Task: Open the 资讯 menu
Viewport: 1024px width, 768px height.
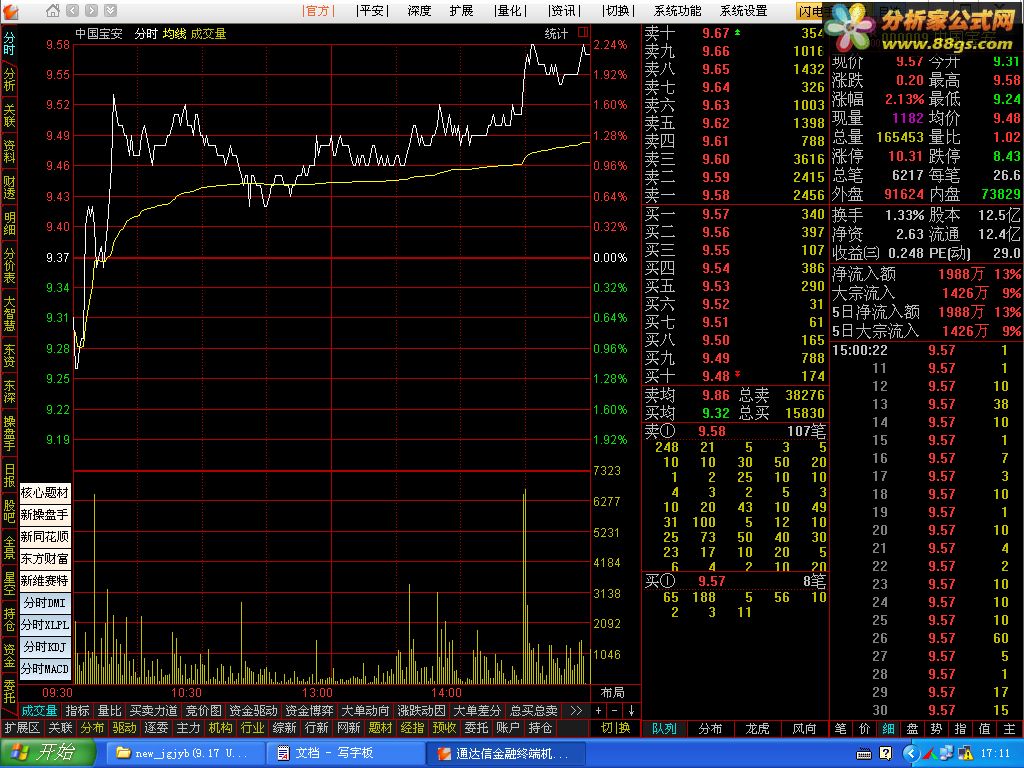Action: (x=564, y=10)
